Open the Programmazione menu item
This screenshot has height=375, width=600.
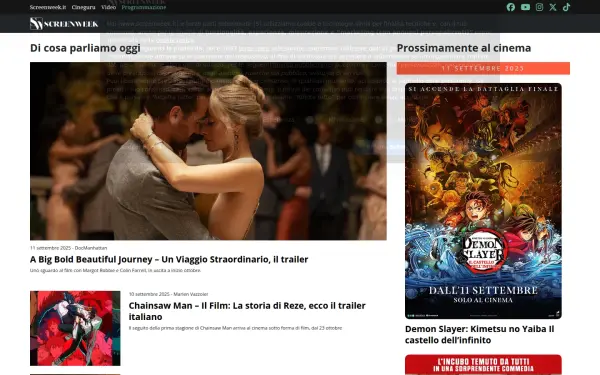(x=143, y=7)
